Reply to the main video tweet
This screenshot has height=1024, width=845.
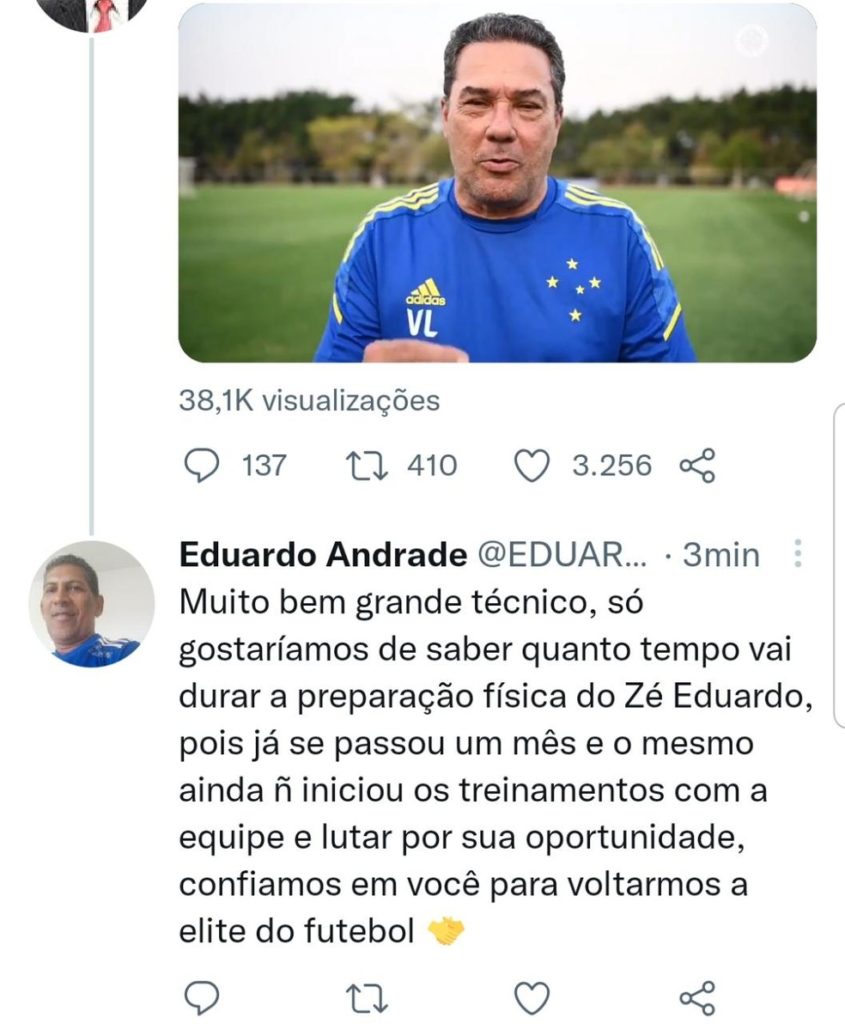tap(203, 466)
